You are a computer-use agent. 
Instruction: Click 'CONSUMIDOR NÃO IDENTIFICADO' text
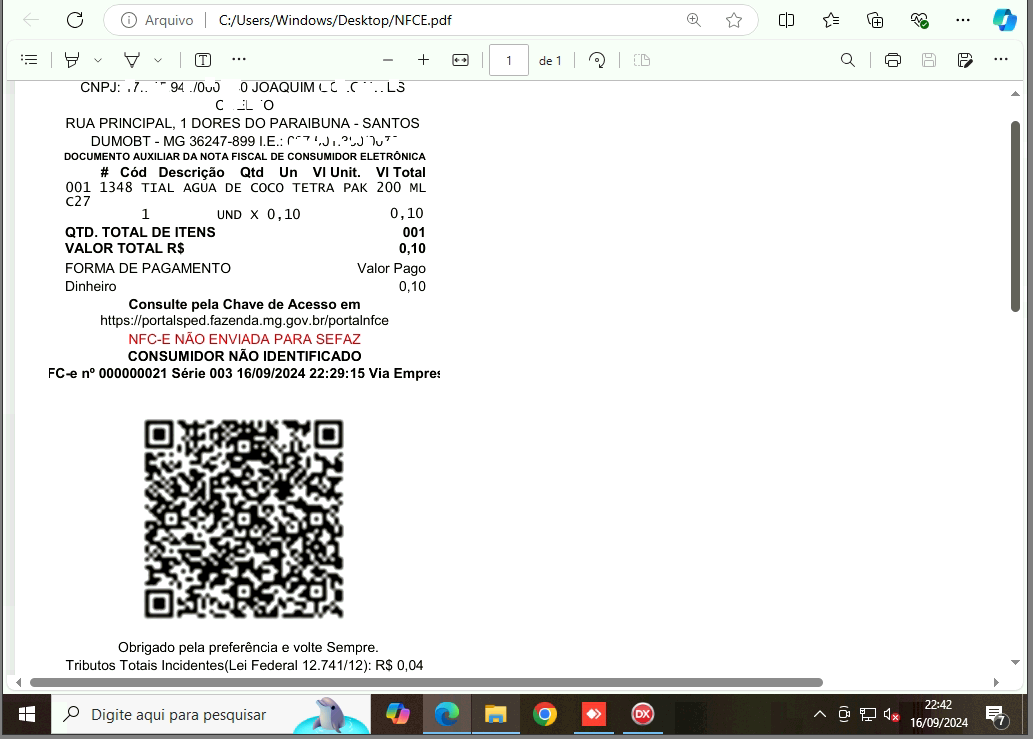[x=244, y=356]
